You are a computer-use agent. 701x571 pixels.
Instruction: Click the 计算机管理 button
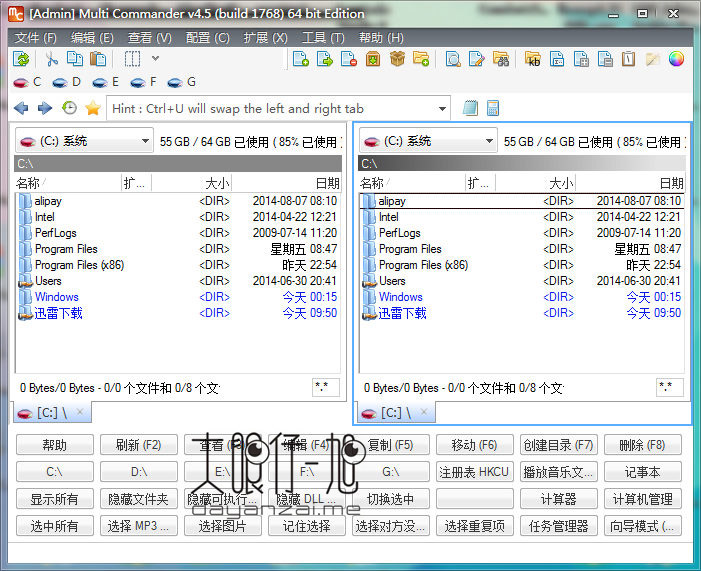(x=642, y=499)
